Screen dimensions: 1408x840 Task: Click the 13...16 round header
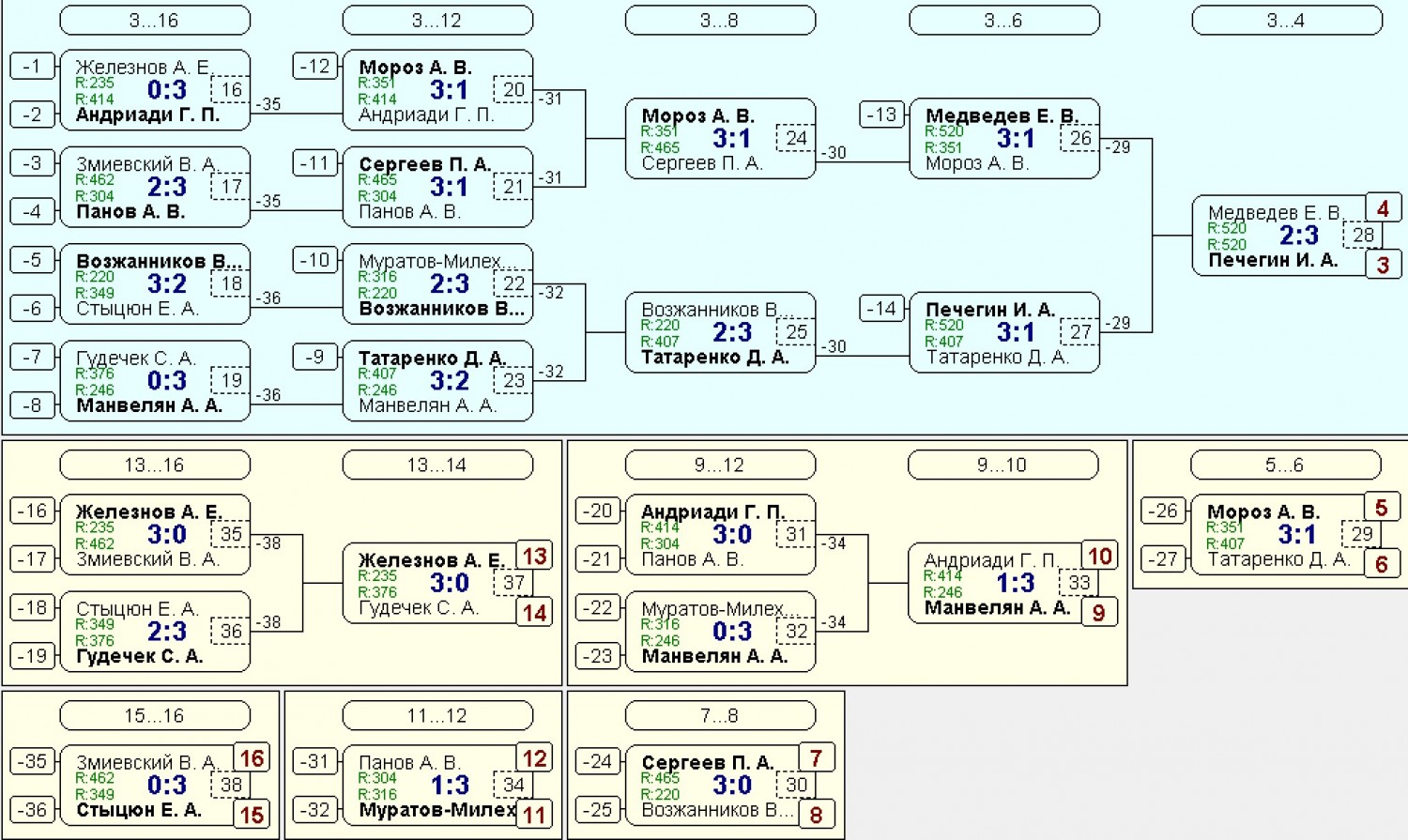[155, 465]
